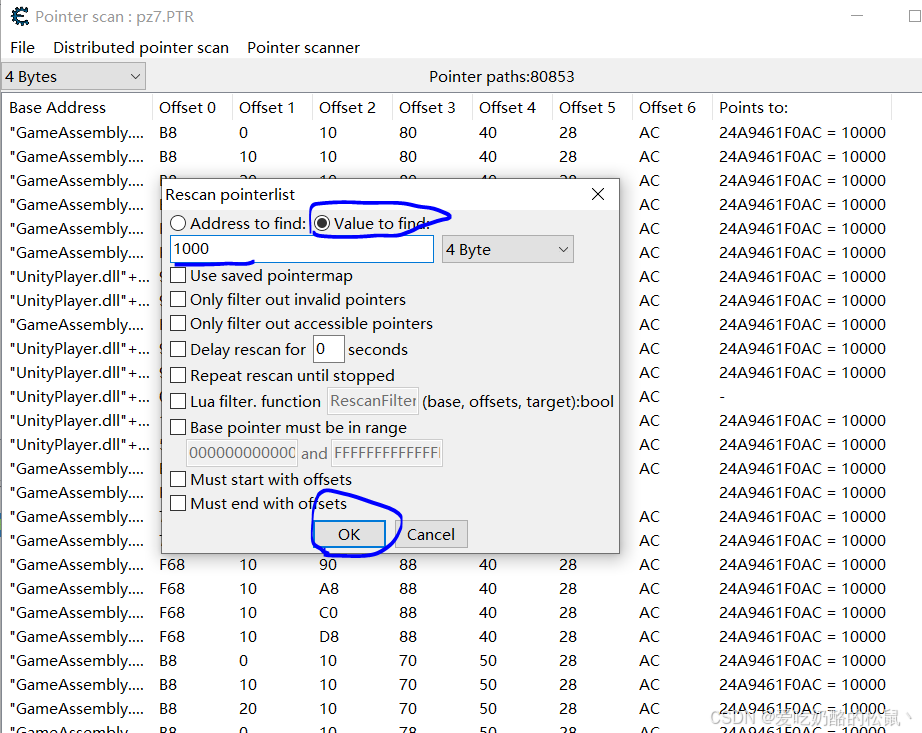Image resolution: width=922 pixels, height=733 pixels.
Task: Click the delay seconds input field
Action: (x=328, y=349)
